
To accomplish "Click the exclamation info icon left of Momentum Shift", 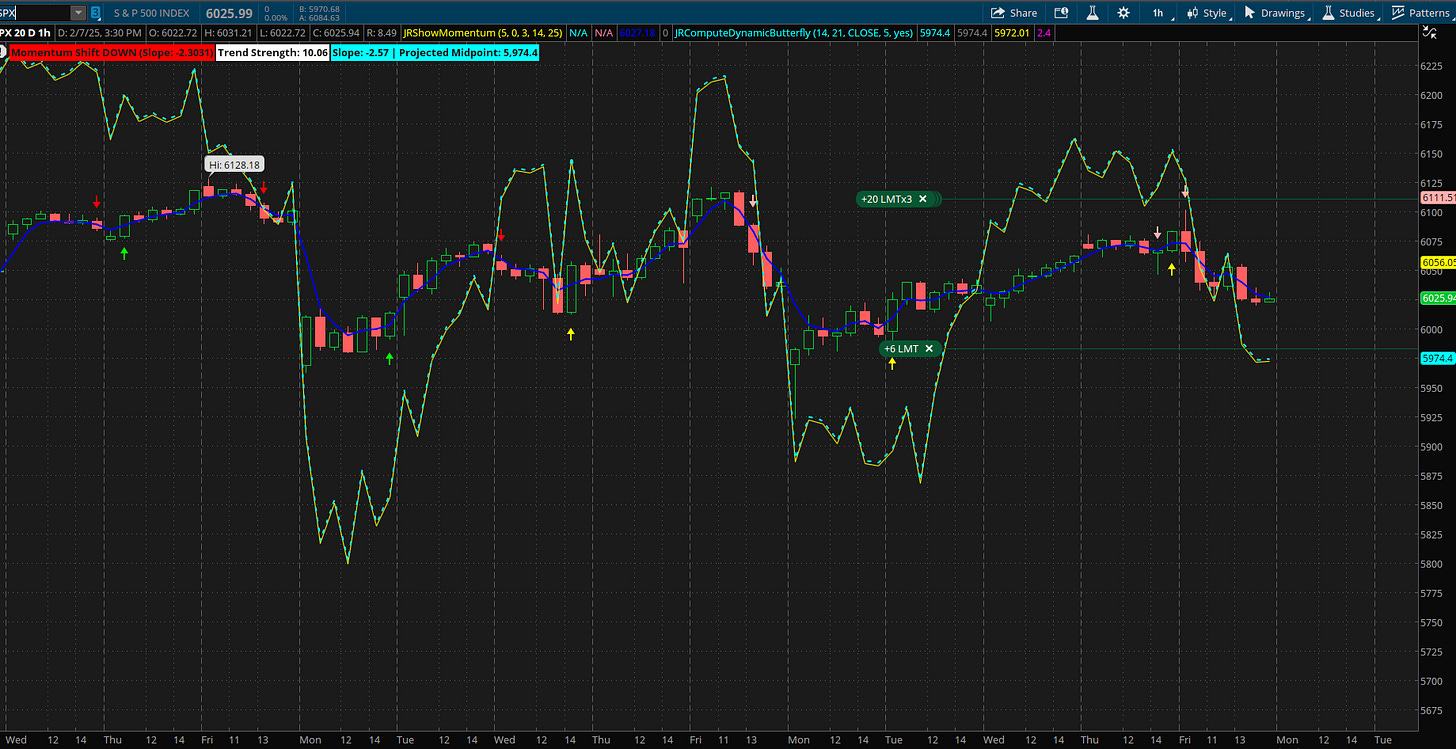I will click(4, 51).
